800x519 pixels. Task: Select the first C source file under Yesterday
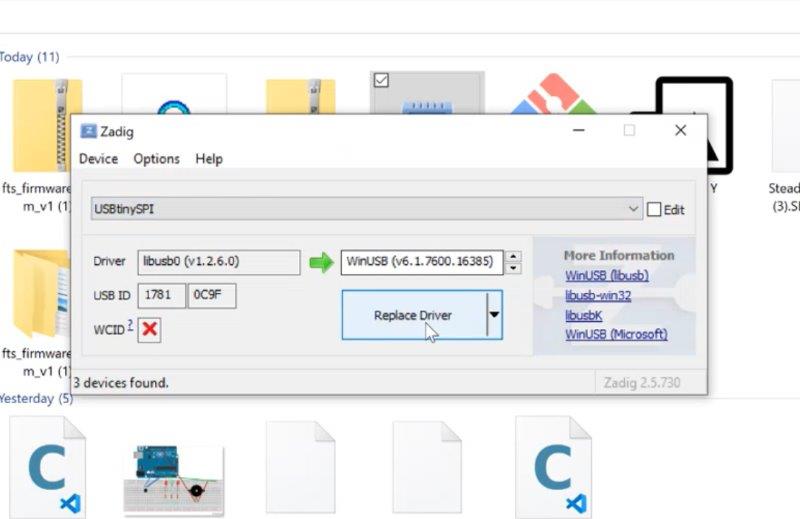click(x=47, y=466)
